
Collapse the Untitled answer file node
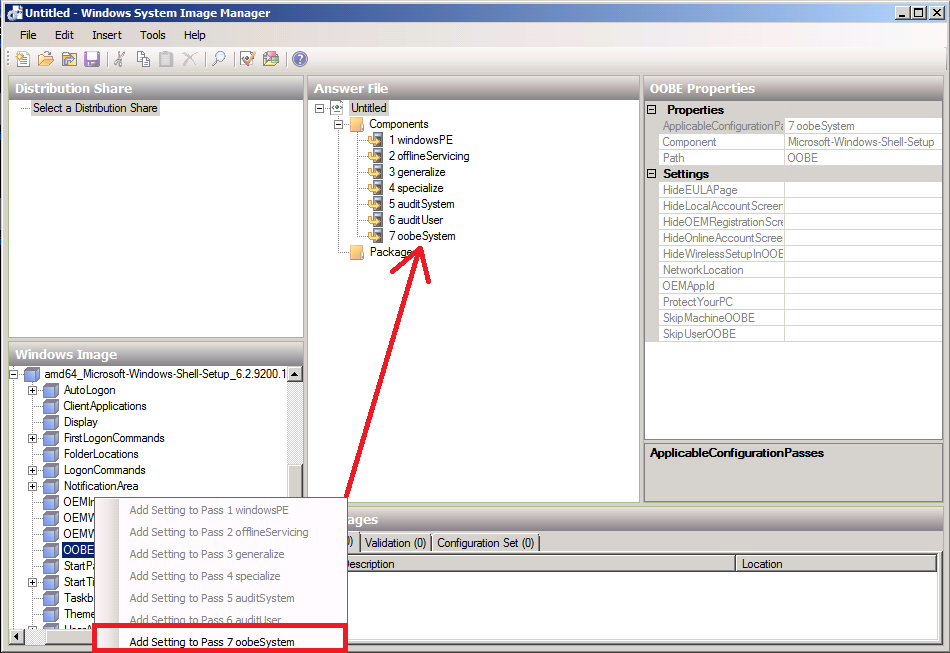pos(319,108)
